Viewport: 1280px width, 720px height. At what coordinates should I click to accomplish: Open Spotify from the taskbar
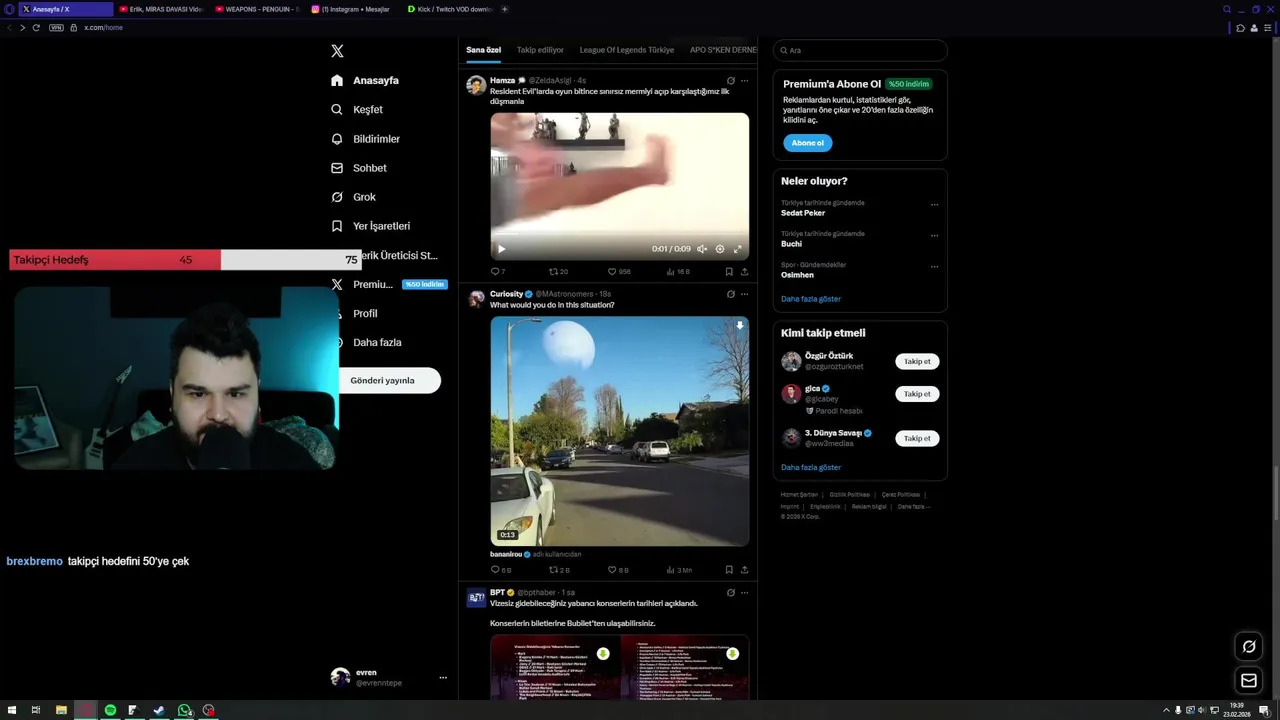pos(110,710)
